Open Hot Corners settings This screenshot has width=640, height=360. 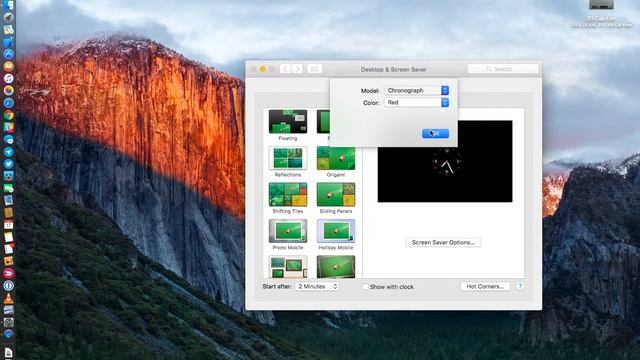click(x=485, y=287)
